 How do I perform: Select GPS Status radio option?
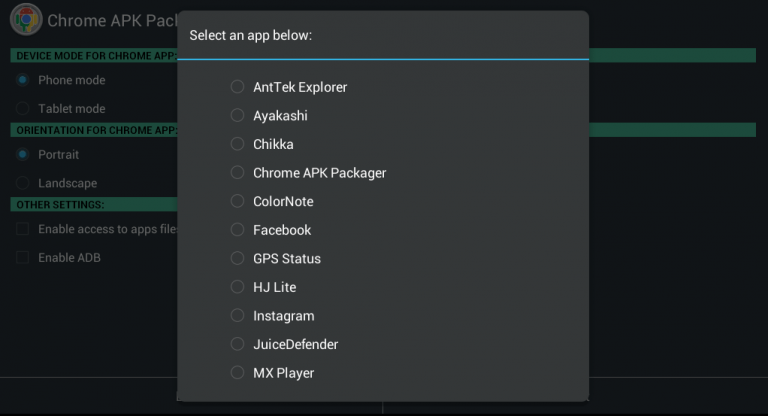click(x=237, y=258)
